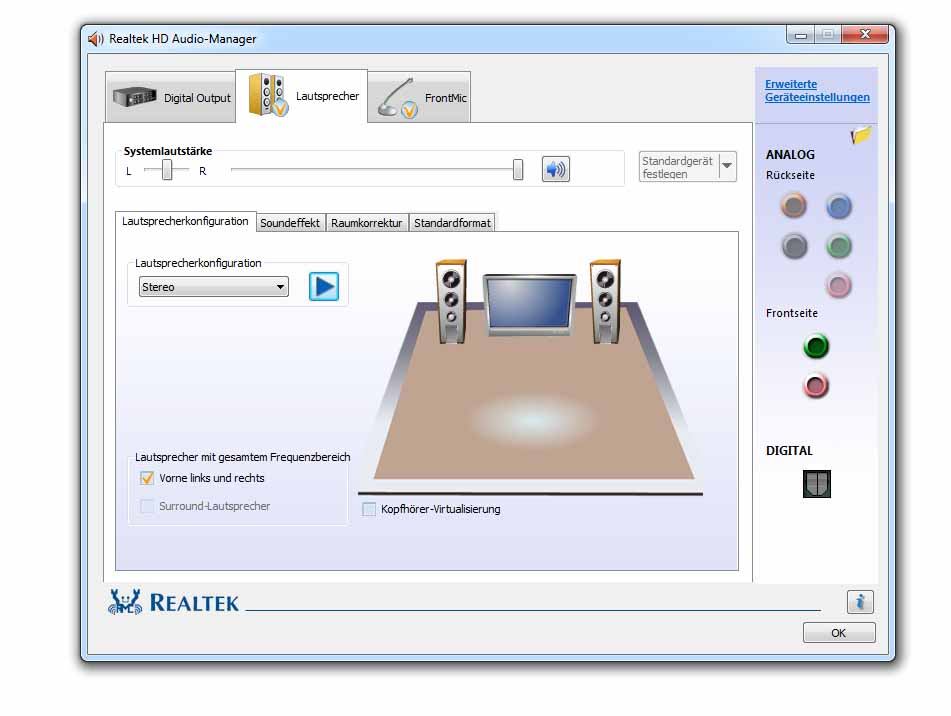The height and width of the screenshot is (716, 951).
Task: Minimize the Realtek HD Audio-Manager window
Action: tap(801, 35)
